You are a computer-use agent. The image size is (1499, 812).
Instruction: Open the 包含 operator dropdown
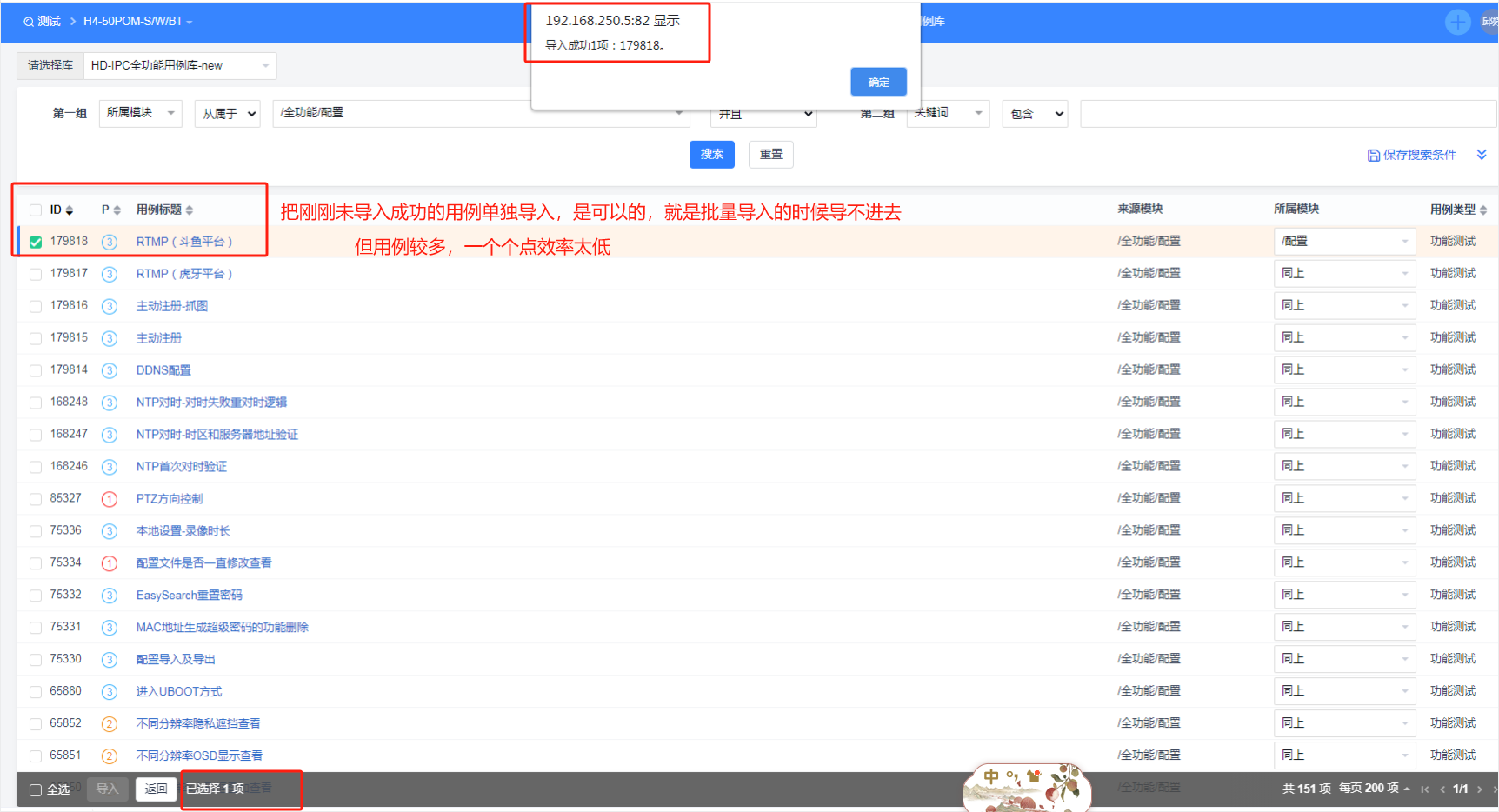[1035, 114]
